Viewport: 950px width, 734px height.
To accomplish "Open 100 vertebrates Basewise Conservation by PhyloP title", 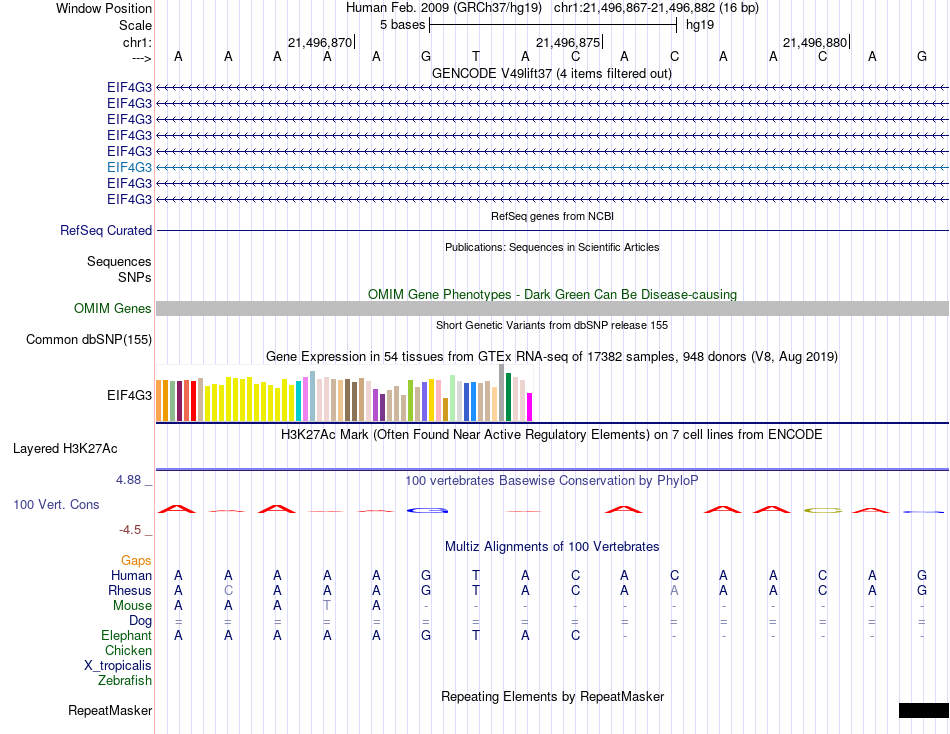I will tap(552, 481).
